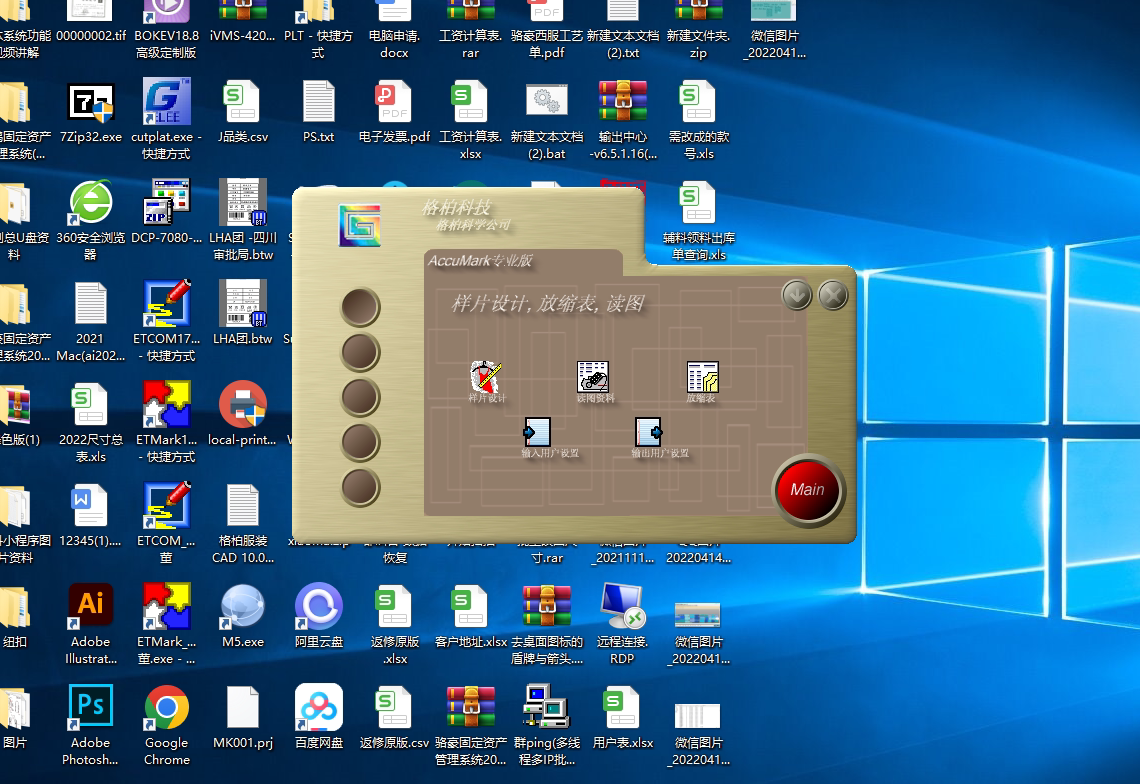This screenshot has height=784, width=1140.
Task: Close the AccuMark launcher with X button
Action: [x=832, y=295]
